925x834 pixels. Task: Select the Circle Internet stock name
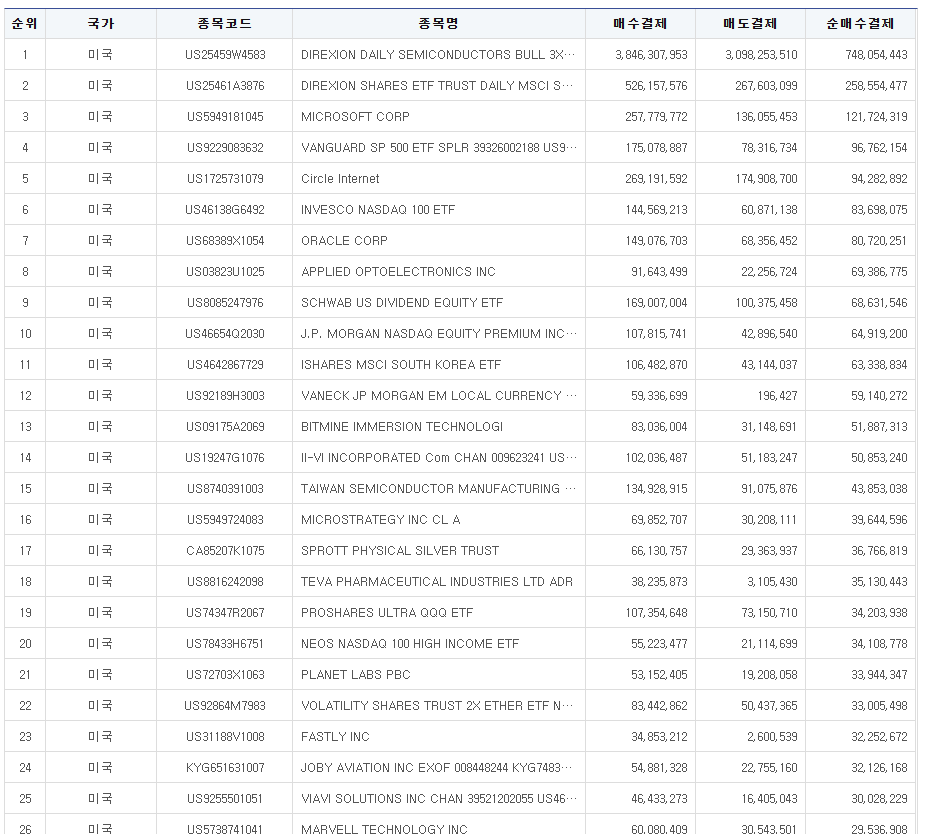point(339,178)
